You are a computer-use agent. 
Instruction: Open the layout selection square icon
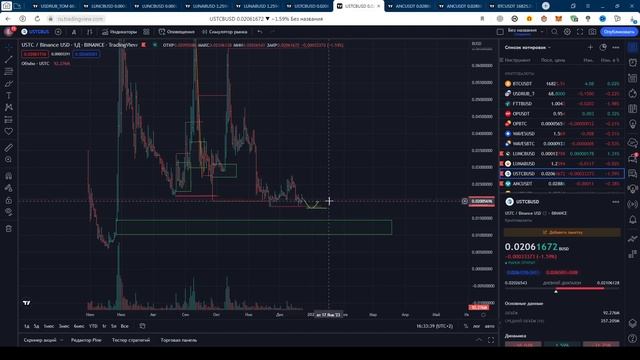pos(500,32)
